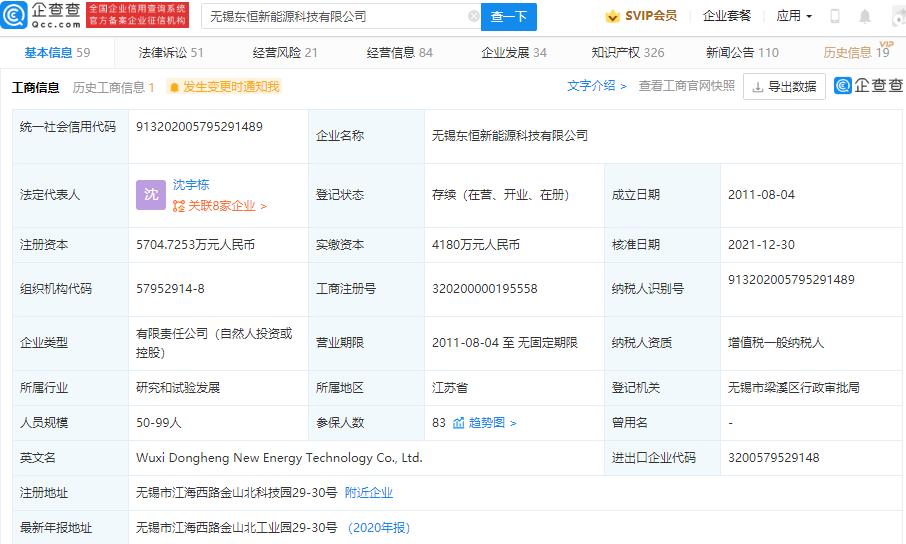This screenshot has height=544, width=906.
Task: Open SVIP会员 link
Action: click(x=641, y=16)
